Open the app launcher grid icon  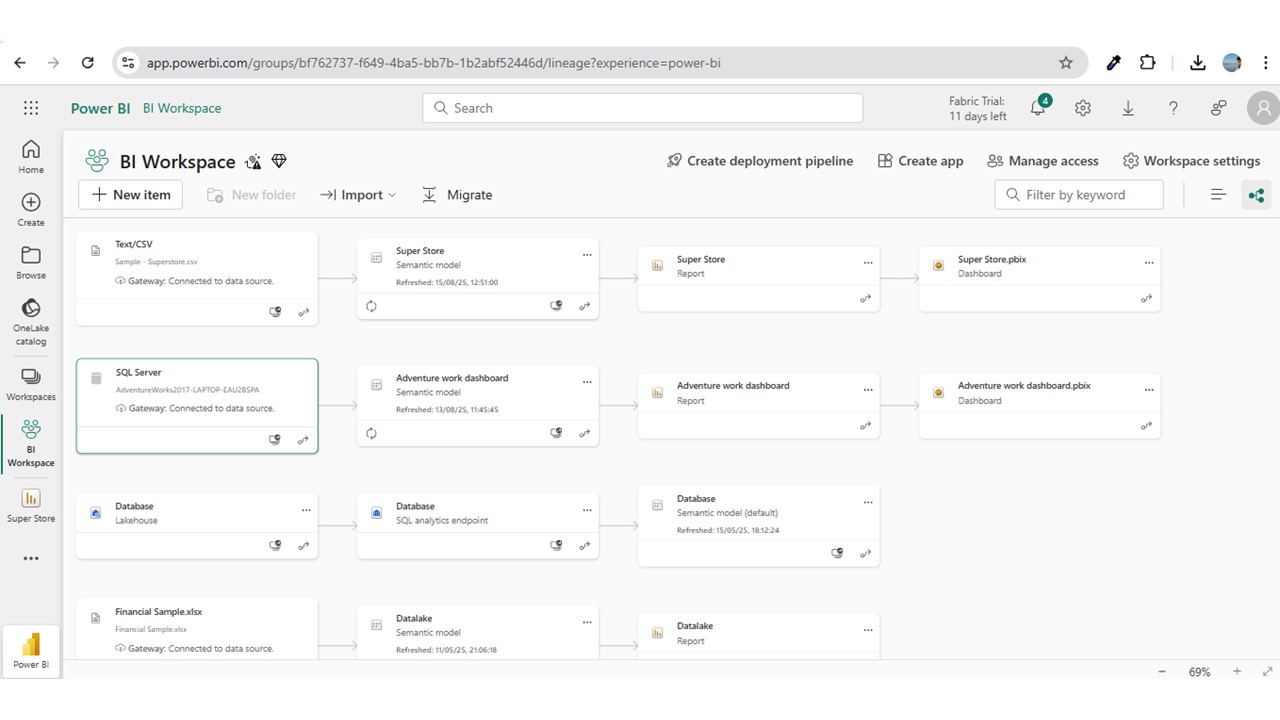[x=31, y=108]
